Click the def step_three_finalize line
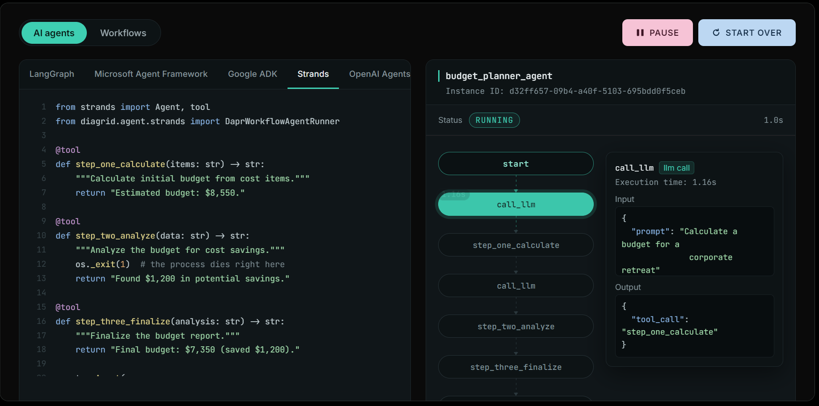The width and height of the screenshot is (819, 406). [170, 321]
